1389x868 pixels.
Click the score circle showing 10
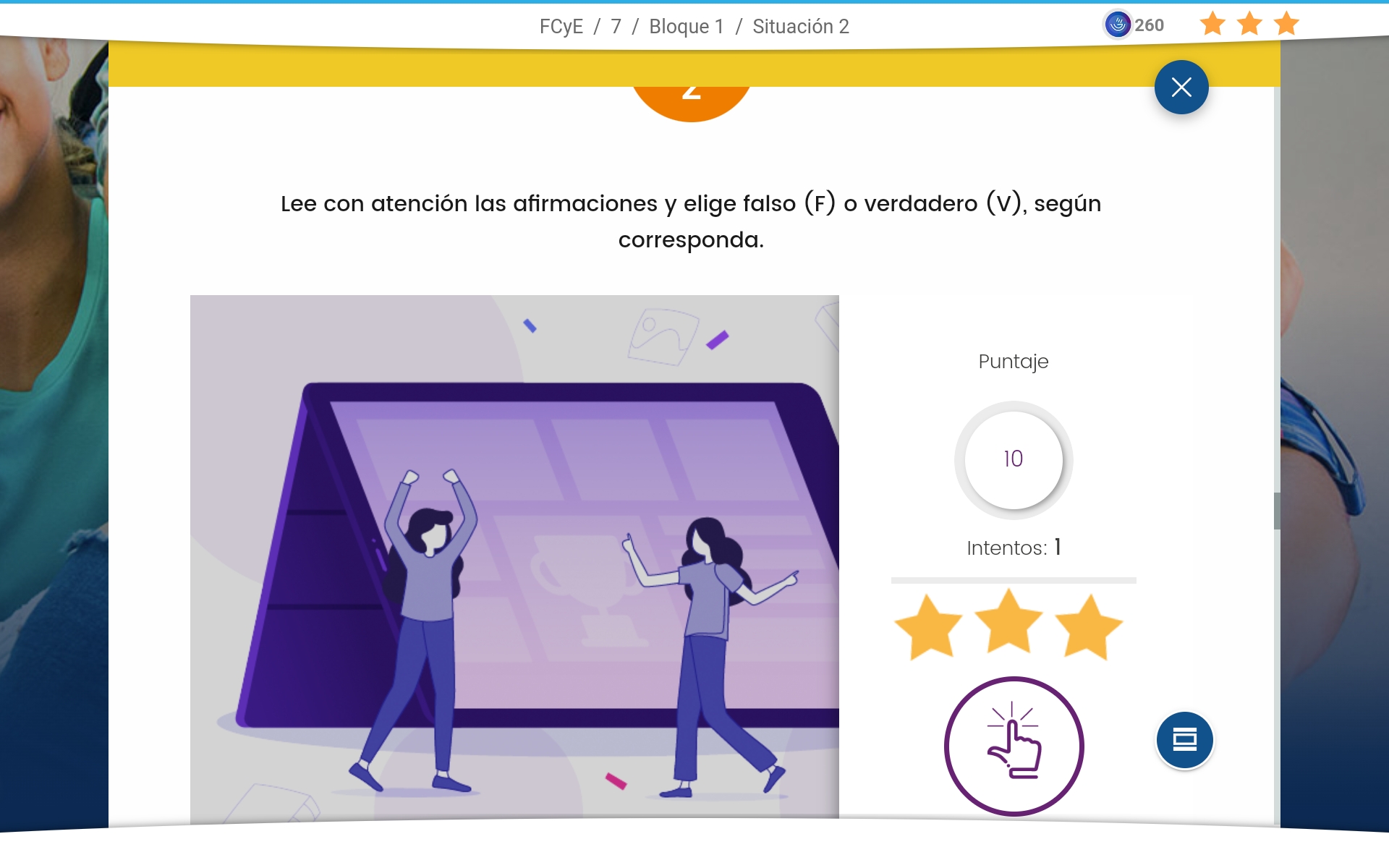(x=1014, y=459)
